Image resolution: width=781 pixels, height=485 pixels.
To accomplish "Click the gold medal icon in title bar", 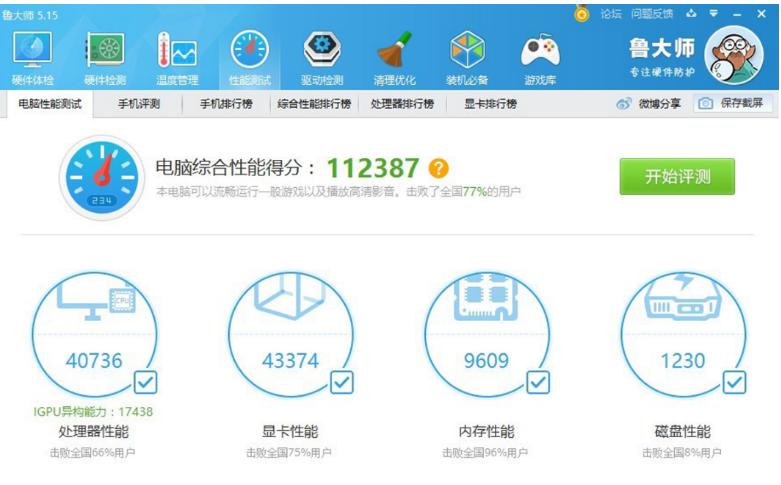I will 581,13.
